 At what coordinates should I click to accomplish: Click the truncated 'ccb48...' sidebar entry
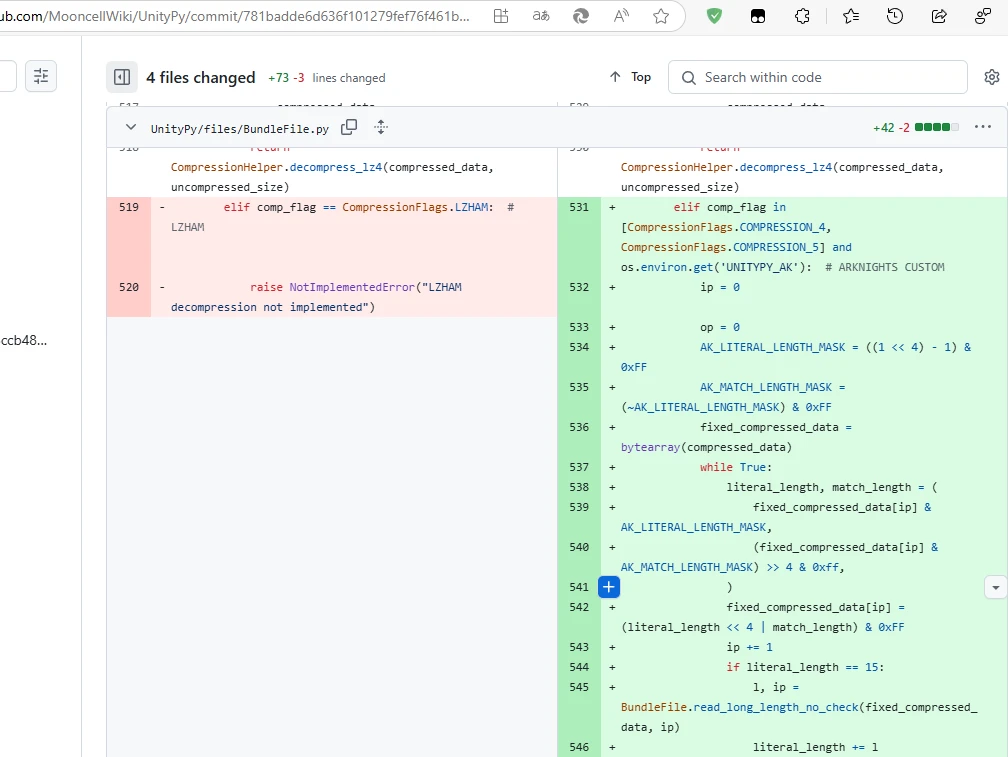click(24, 341)
